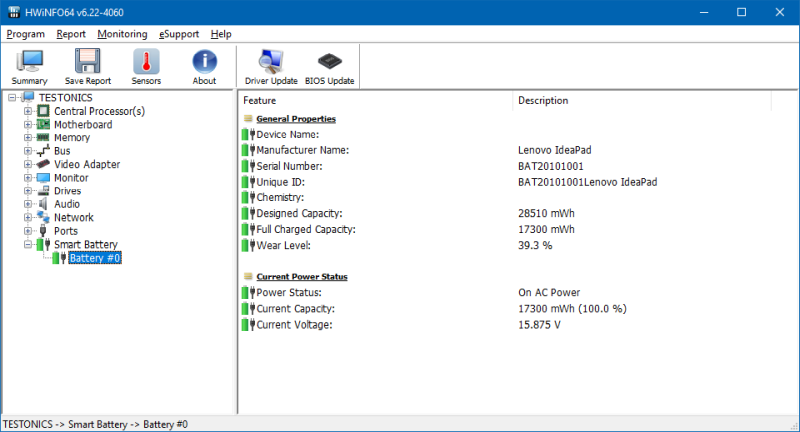Expand the Central Processor(s) node

tap(28, 111)
